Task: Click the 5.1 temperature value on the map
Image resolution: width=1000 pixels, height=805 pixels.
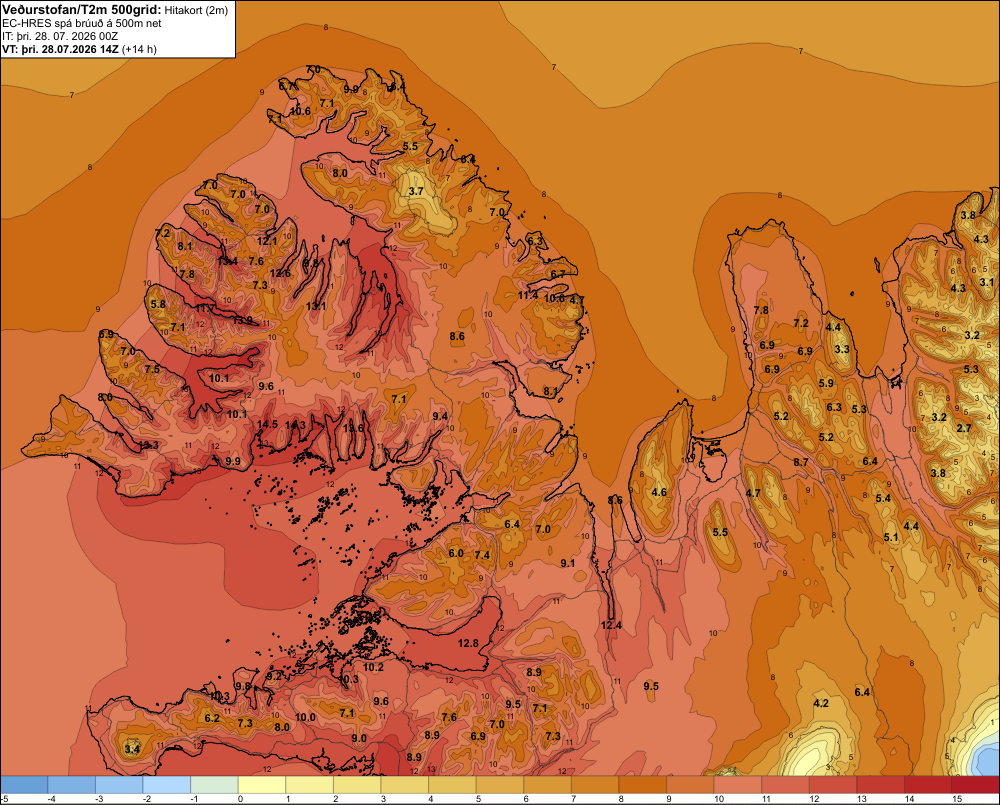Action: (x=891, y=537)
